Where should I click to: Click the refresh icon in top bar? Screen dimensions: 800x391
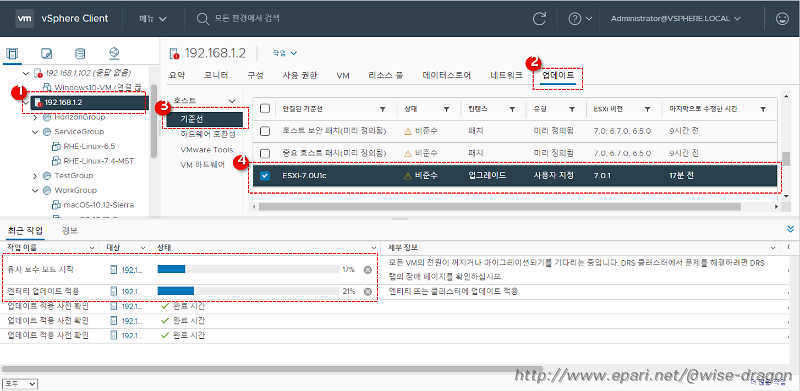(x=539, y=18)
